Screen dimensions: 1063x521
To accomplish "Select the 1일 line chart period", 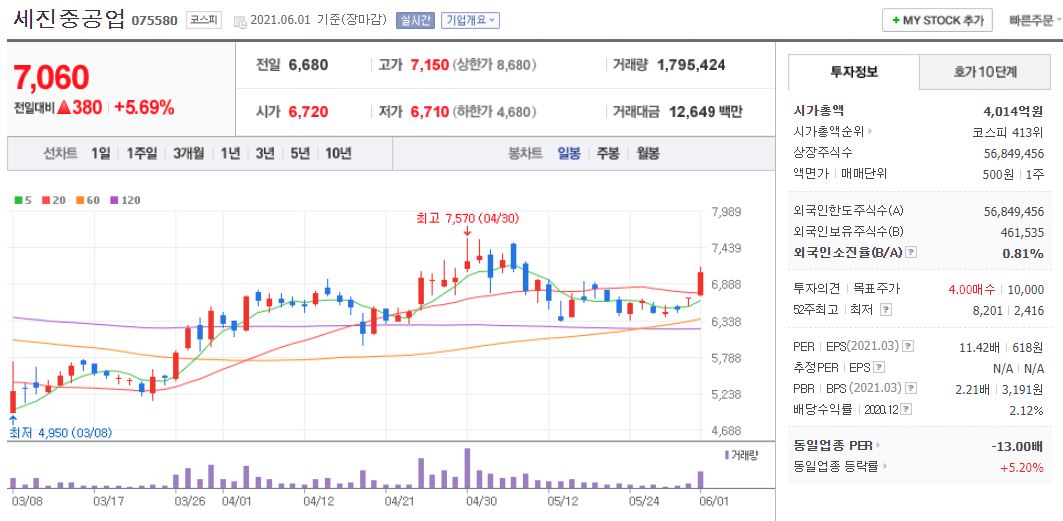I will [x=100, y=154].
